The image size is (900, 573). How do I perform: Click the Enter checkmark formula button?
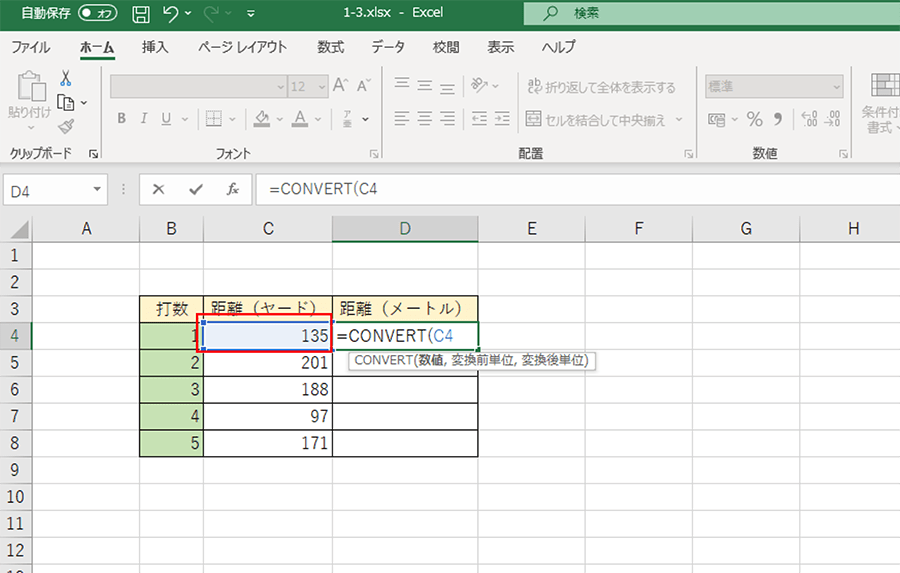pyautogui.click(x=196, y=189)
